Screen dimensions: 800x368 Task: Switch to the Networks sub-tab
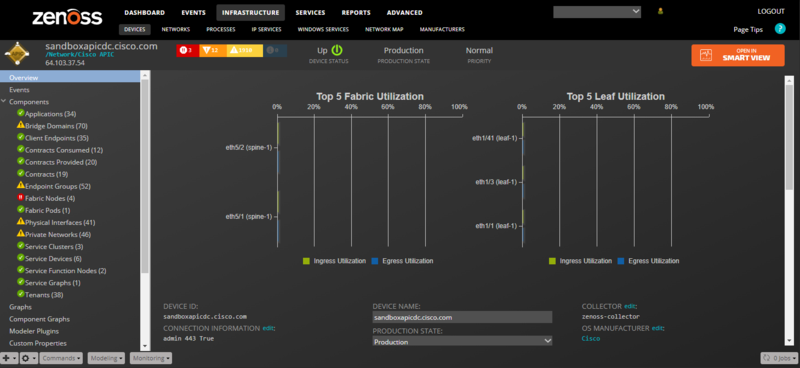pyautogui.click(x=176, y=30)
